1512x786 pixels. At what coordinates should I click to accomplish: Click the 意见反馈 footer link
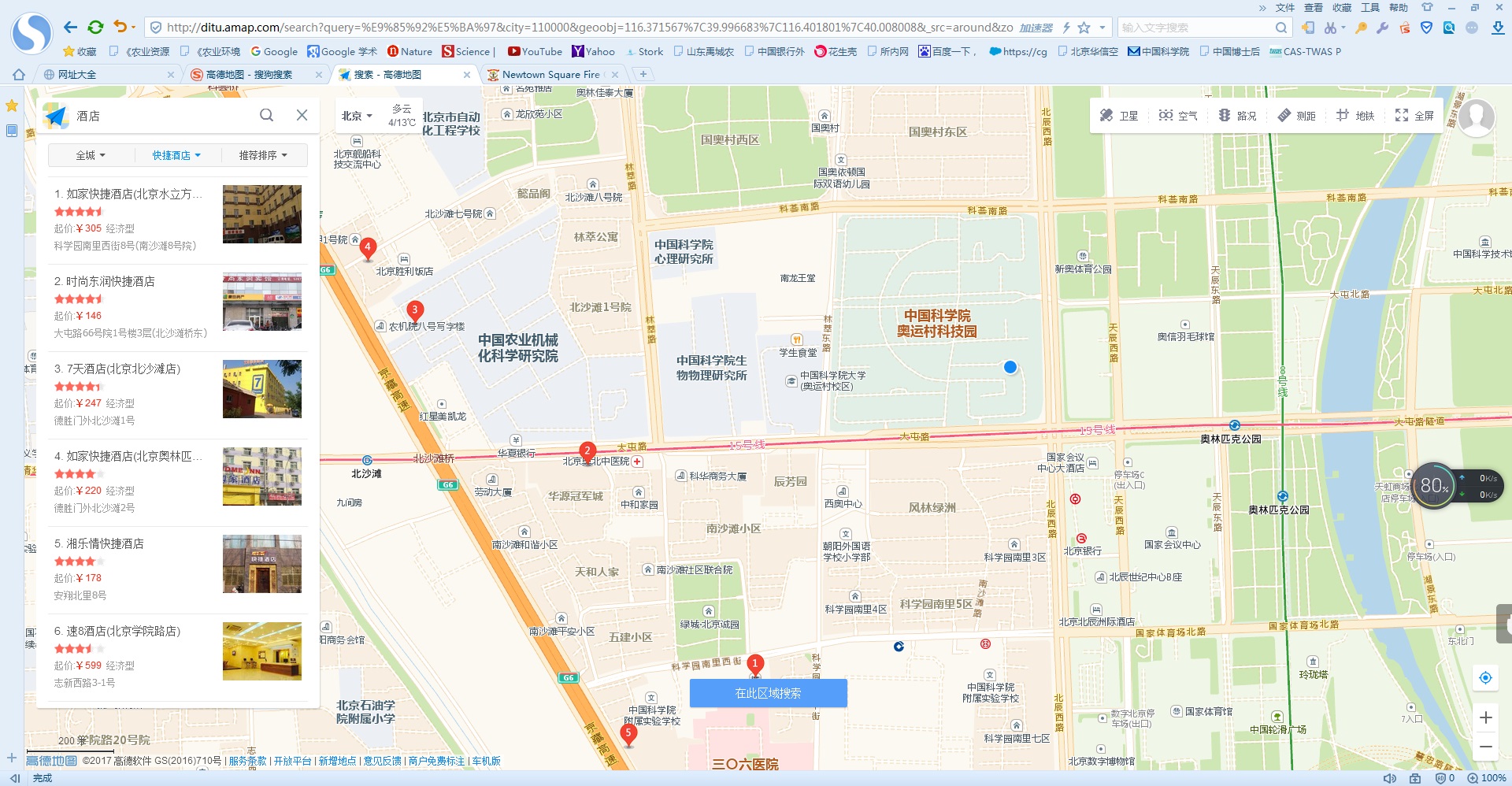382,761
